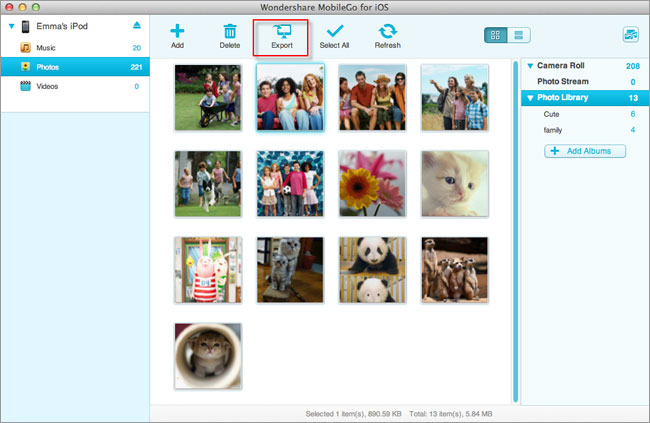Open the family album
Viewport: 650px width, 423px height.
[585, 130]
